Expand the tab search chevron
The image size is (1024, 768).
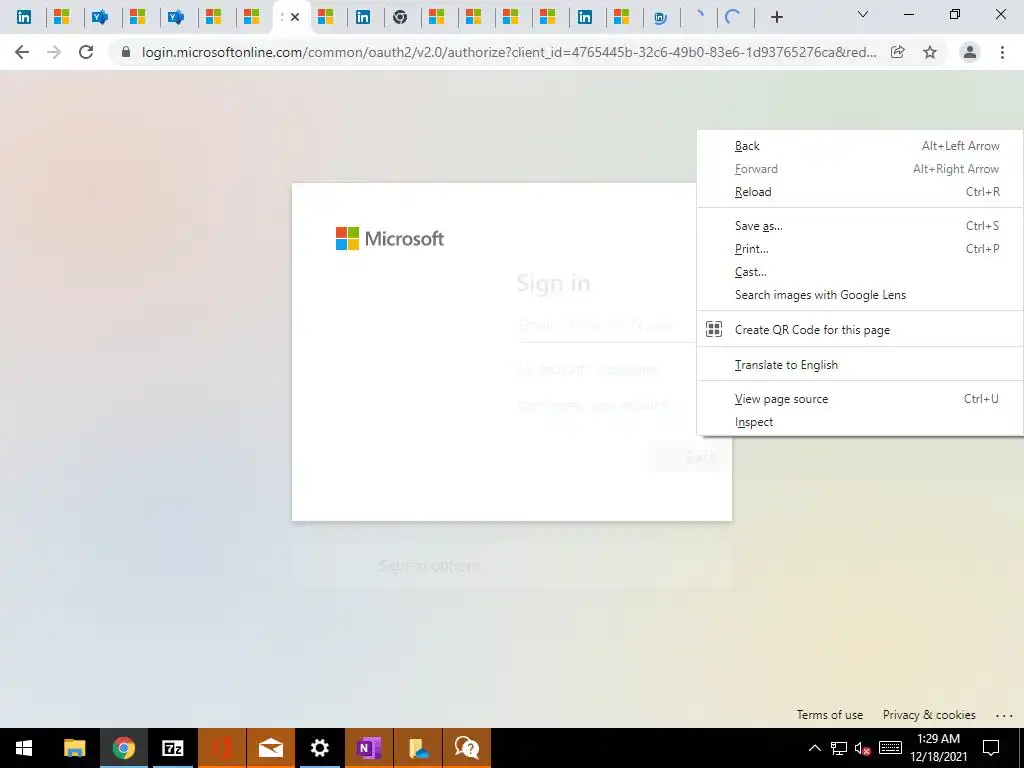(863, 14)
